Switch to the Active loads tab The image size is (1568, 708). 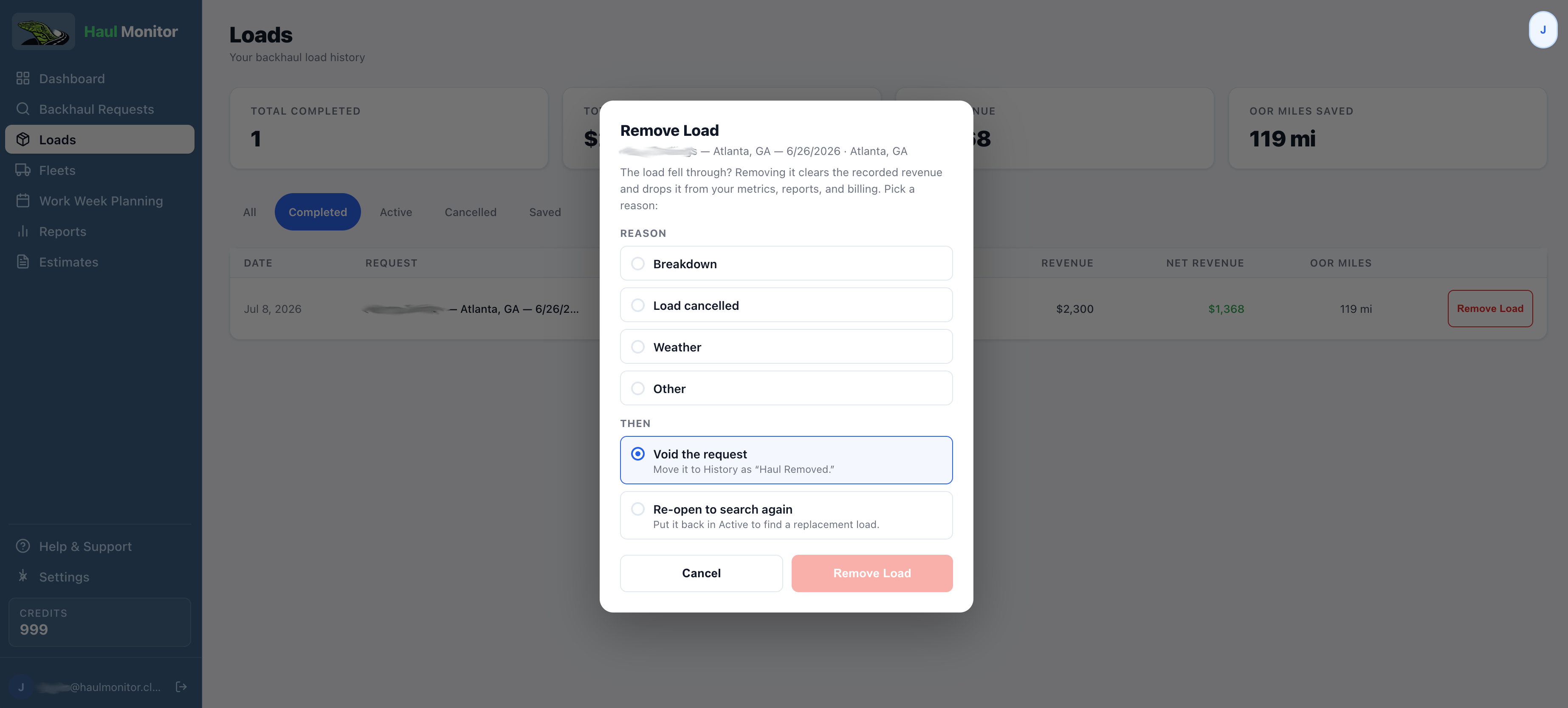tap(396, 212)
